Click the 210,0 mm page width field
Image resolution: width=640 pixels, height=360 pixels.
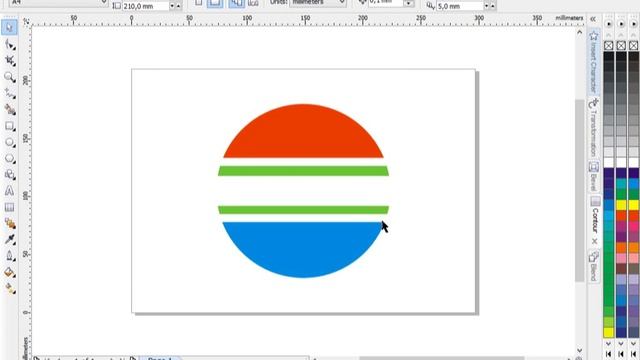145,6
